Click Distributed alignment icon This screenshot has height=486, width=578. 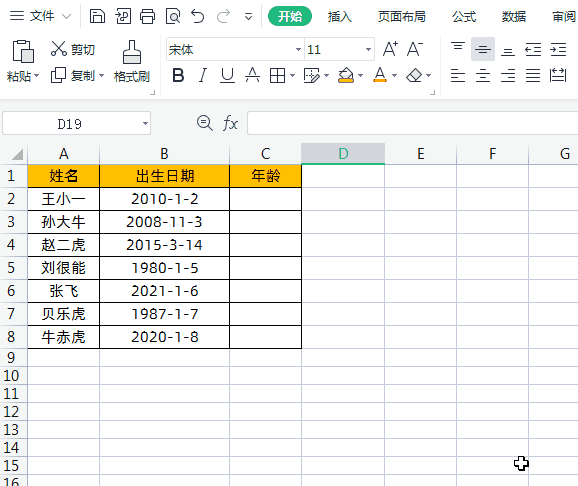point(558,76)
